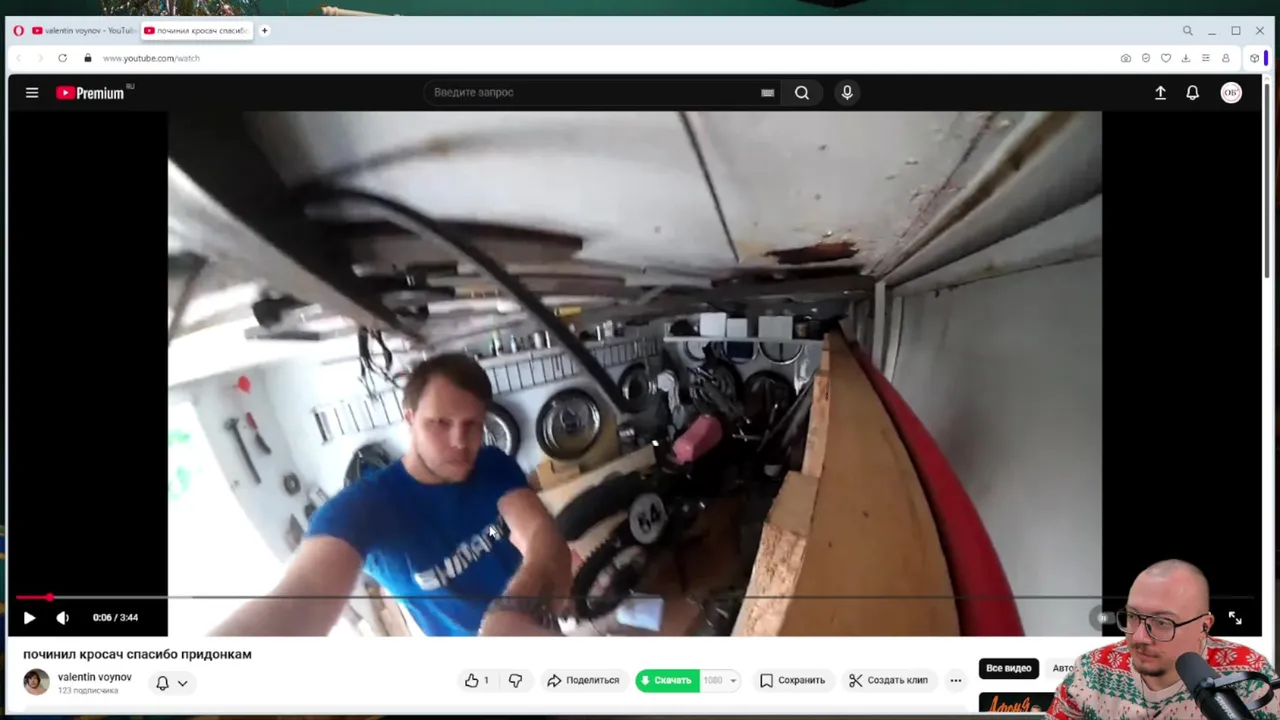
Task: Focus the Введите запрос search field
Action: click(x=595, y=93)
